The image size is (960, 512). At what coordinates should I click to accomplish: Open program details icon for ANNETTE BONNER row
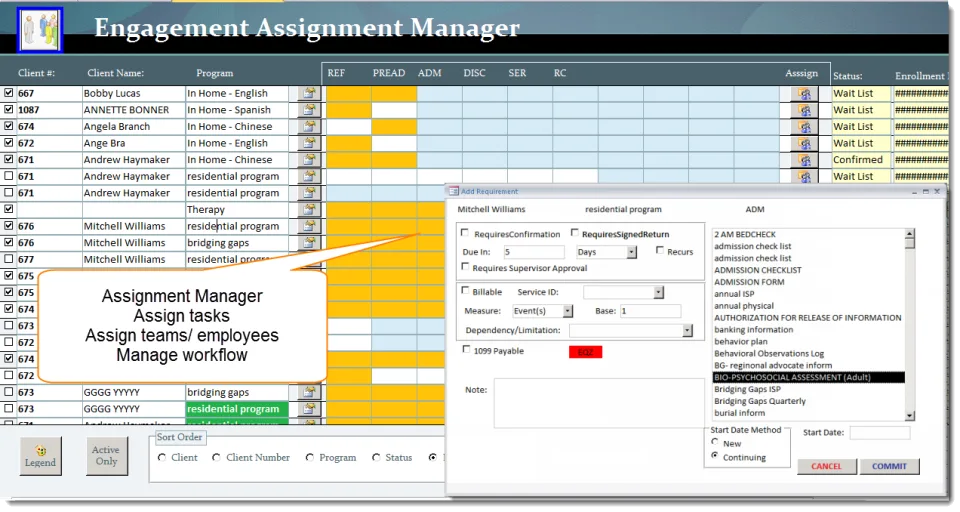pyautogui.click(x=309, y=110)
